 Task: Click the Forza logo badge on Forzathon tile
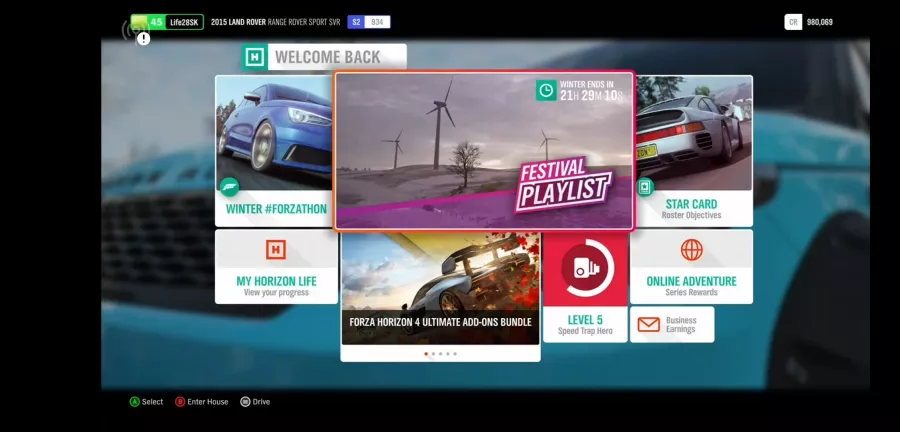pos(230,187)
